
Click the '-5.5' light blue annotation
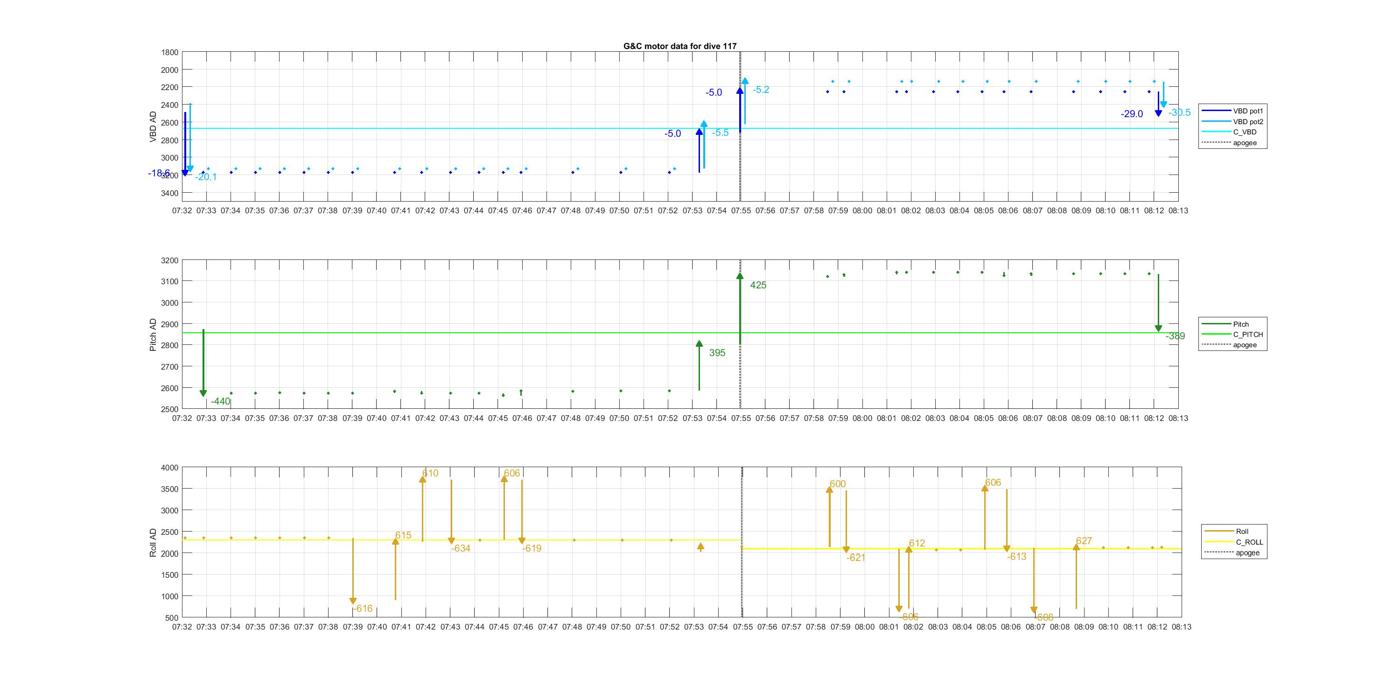[x=720, y=132]
